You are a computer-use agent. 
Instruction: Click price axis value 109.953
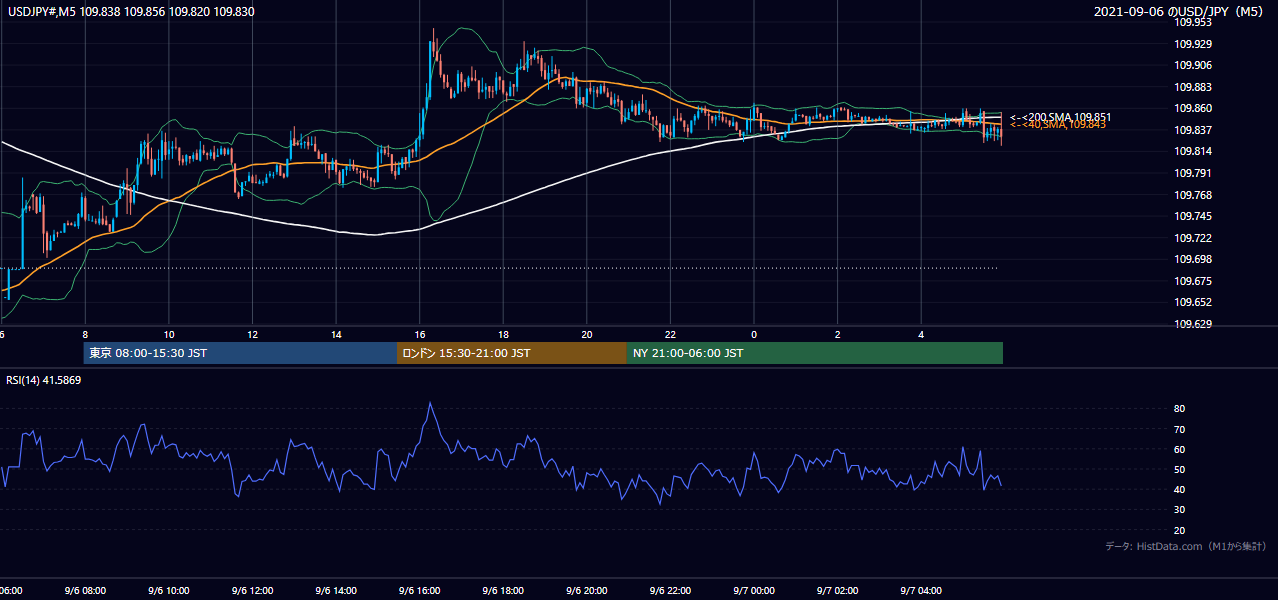[x=1193, y=22]
